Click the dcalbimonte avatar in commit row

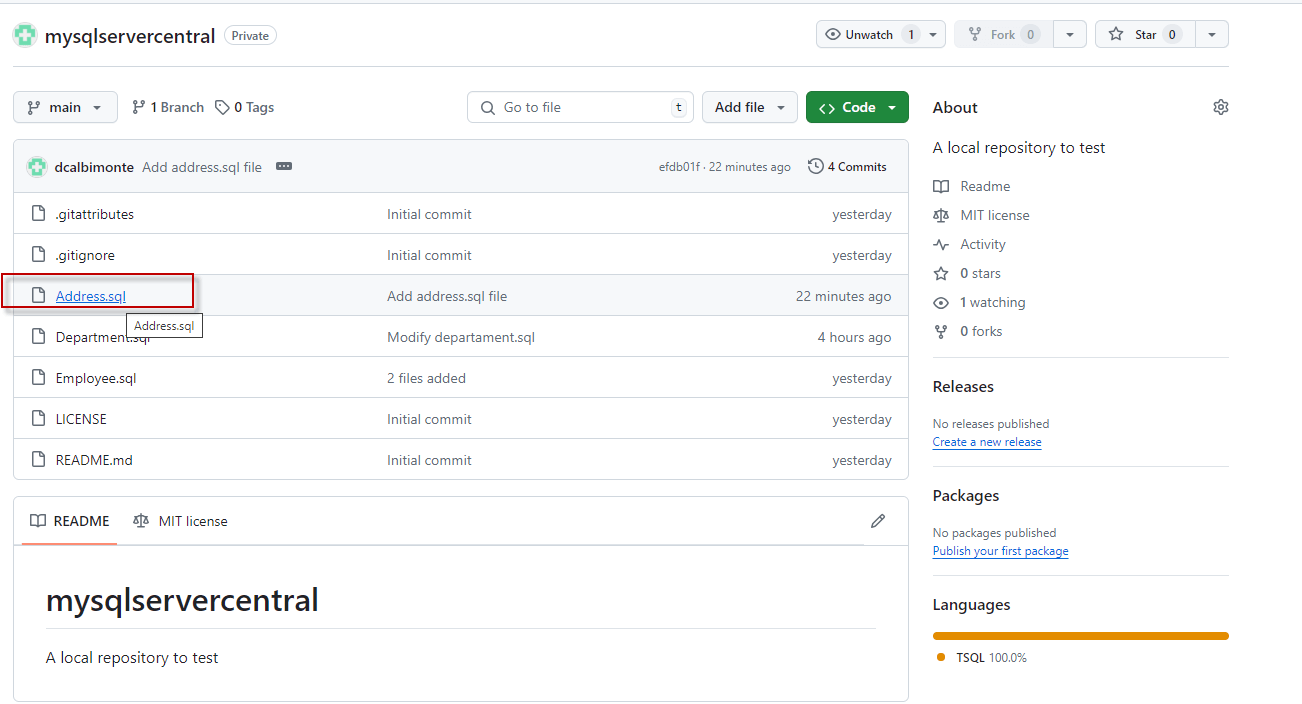[x=37, y=167]
